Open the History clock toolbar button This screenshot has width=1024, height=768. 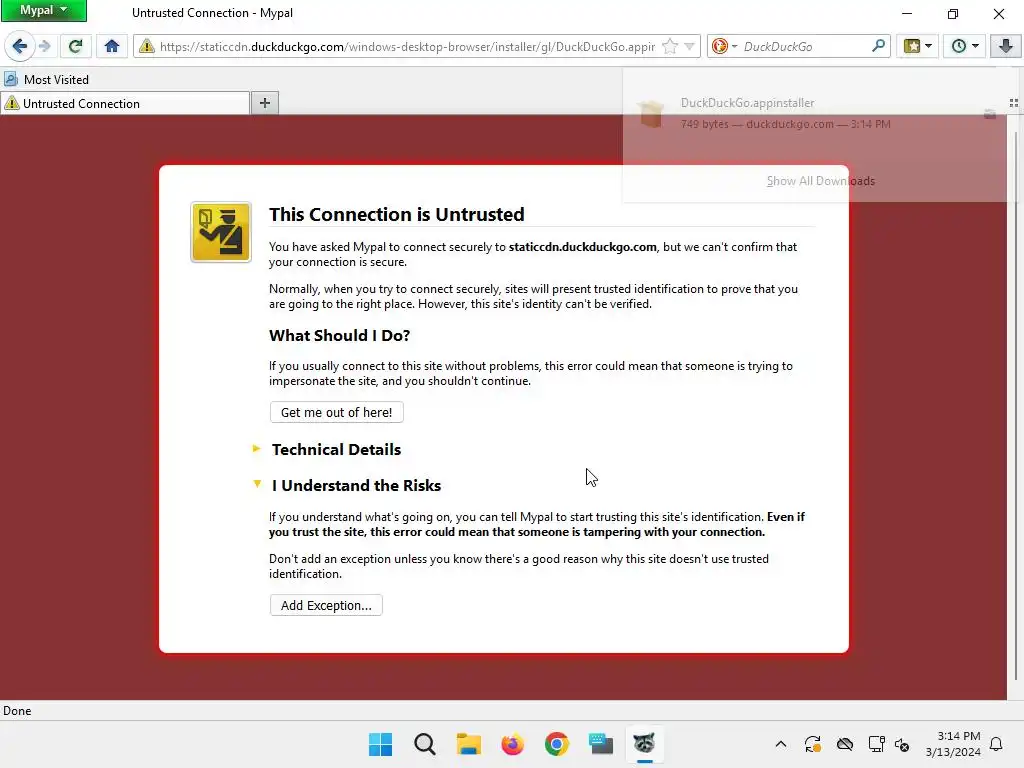tap(965, 46)
